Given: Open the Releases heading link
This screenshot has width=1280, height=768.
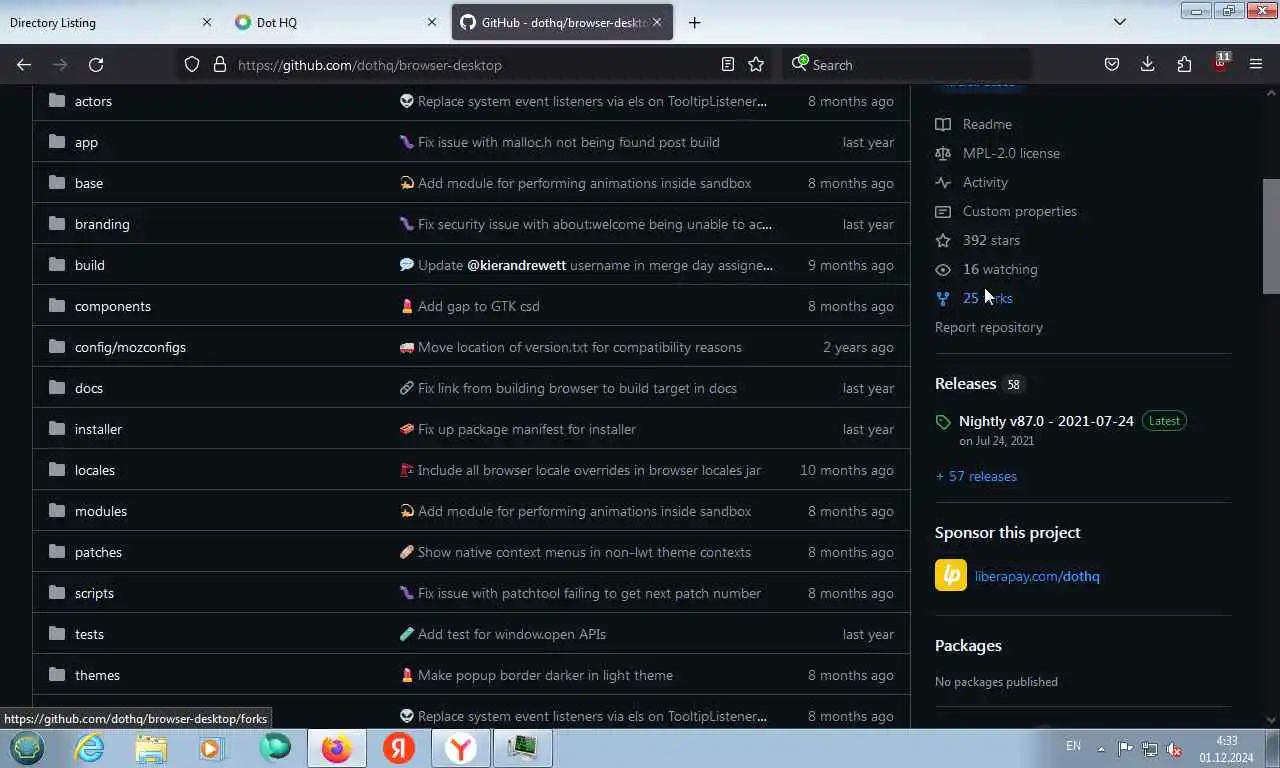Looking at the screenshot, I should tap(978, 384).
